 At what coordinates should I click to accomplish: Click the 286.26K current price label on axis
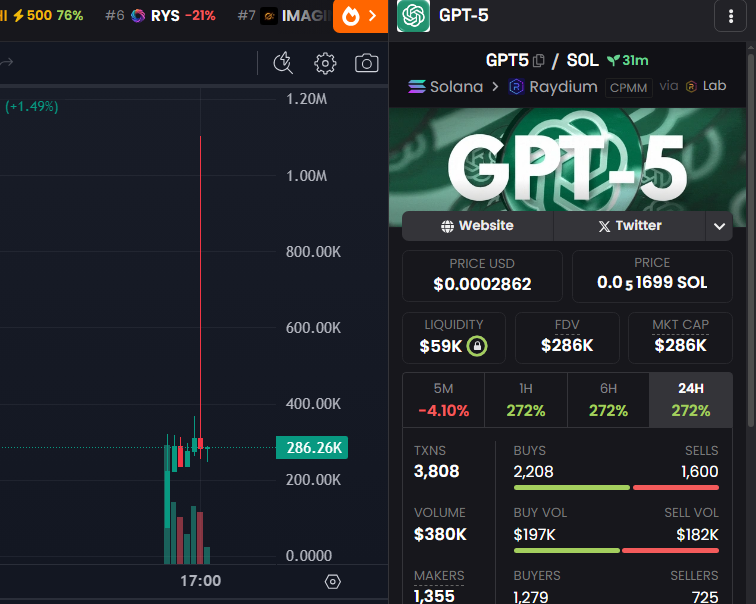(312, 448)
